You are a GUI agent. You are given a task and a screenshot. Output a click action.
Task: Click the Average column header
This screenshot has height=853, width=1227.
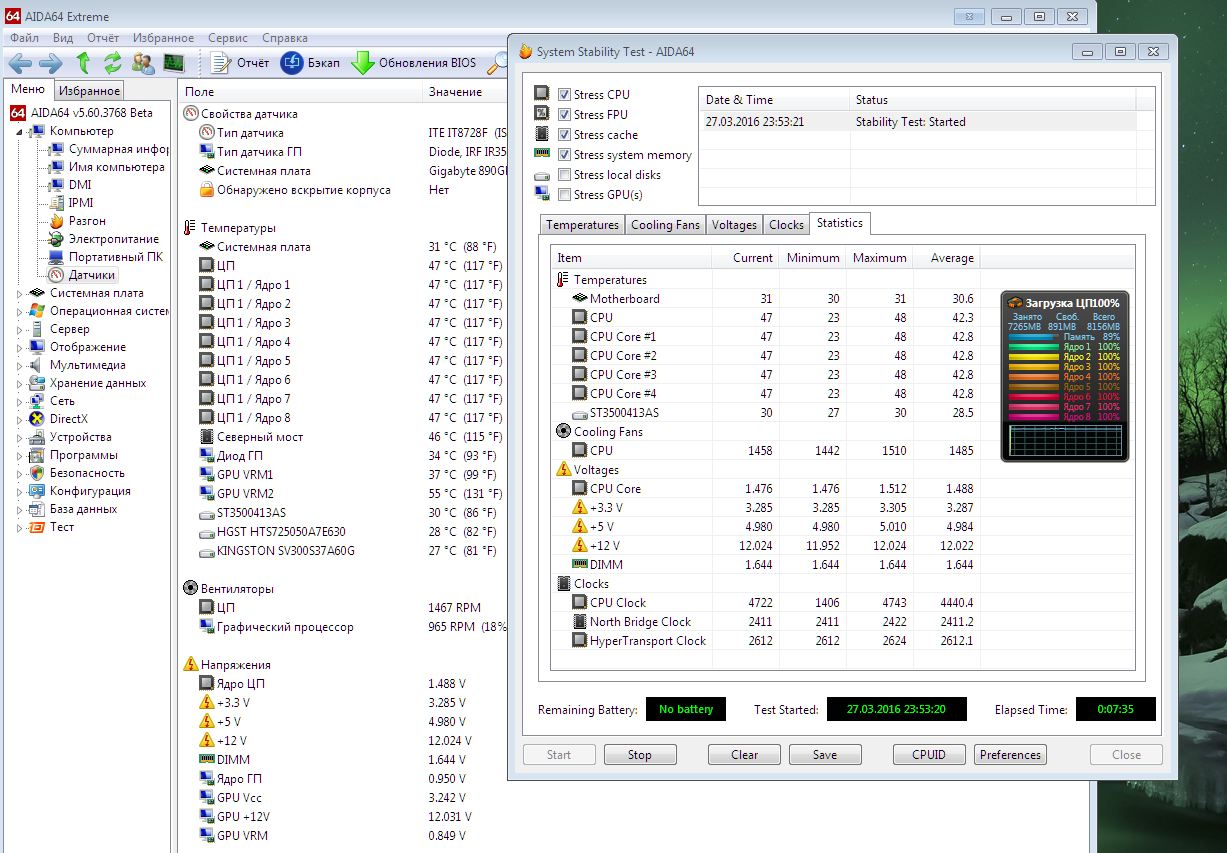(947, 258)
